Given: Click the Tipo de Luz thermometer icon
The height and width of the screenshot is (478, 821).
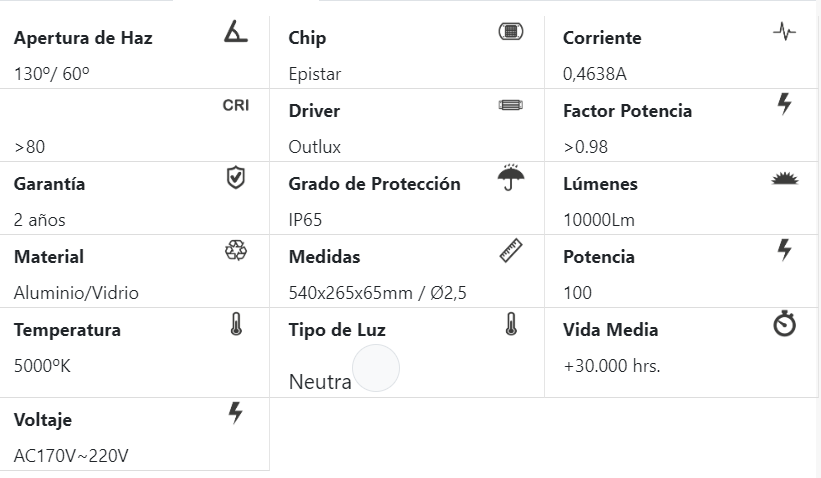Looking at the screenshot, I should 511,324.
